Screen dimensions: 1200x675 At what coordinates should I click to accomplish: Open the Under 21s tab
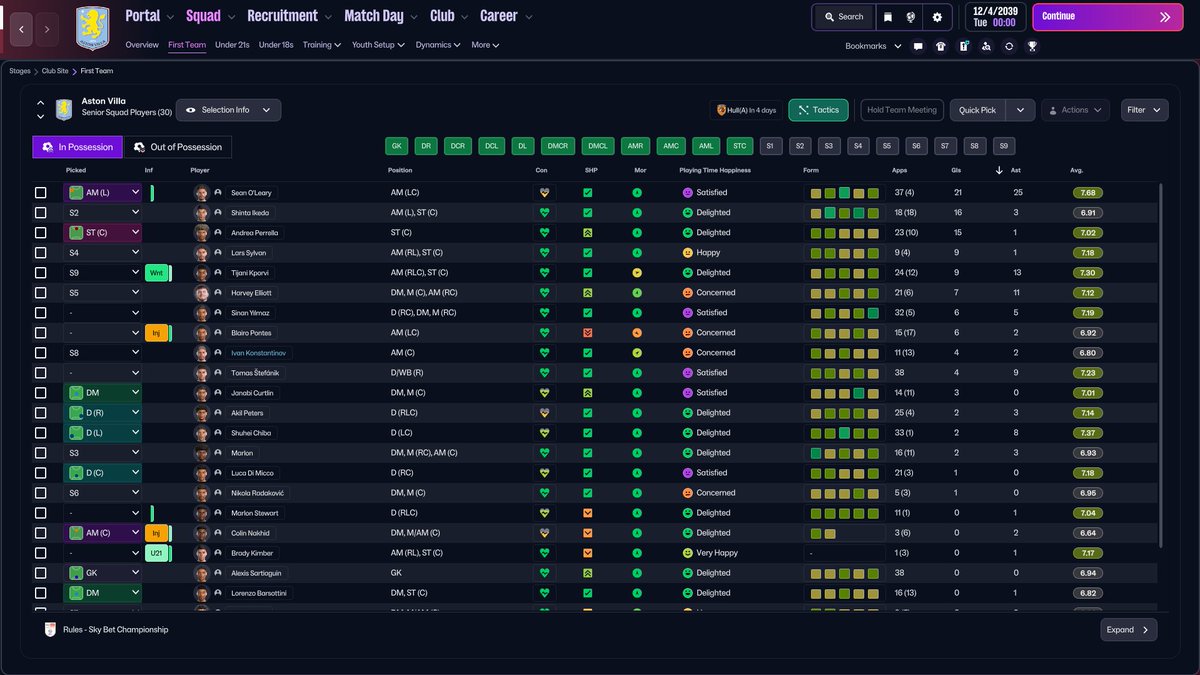point(232,45)
